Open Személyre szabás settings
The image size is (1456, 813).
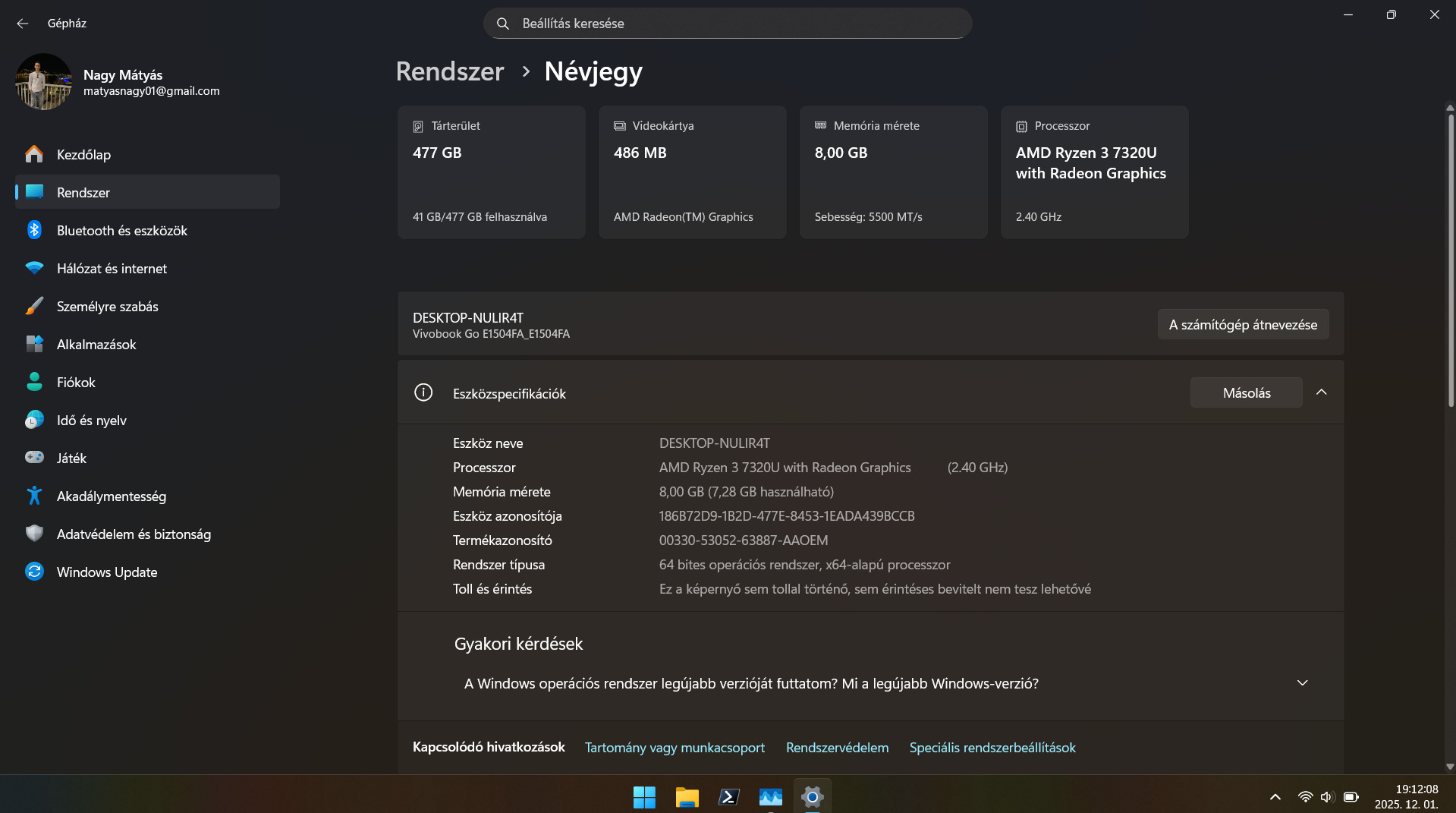click(x=147, y=306)
